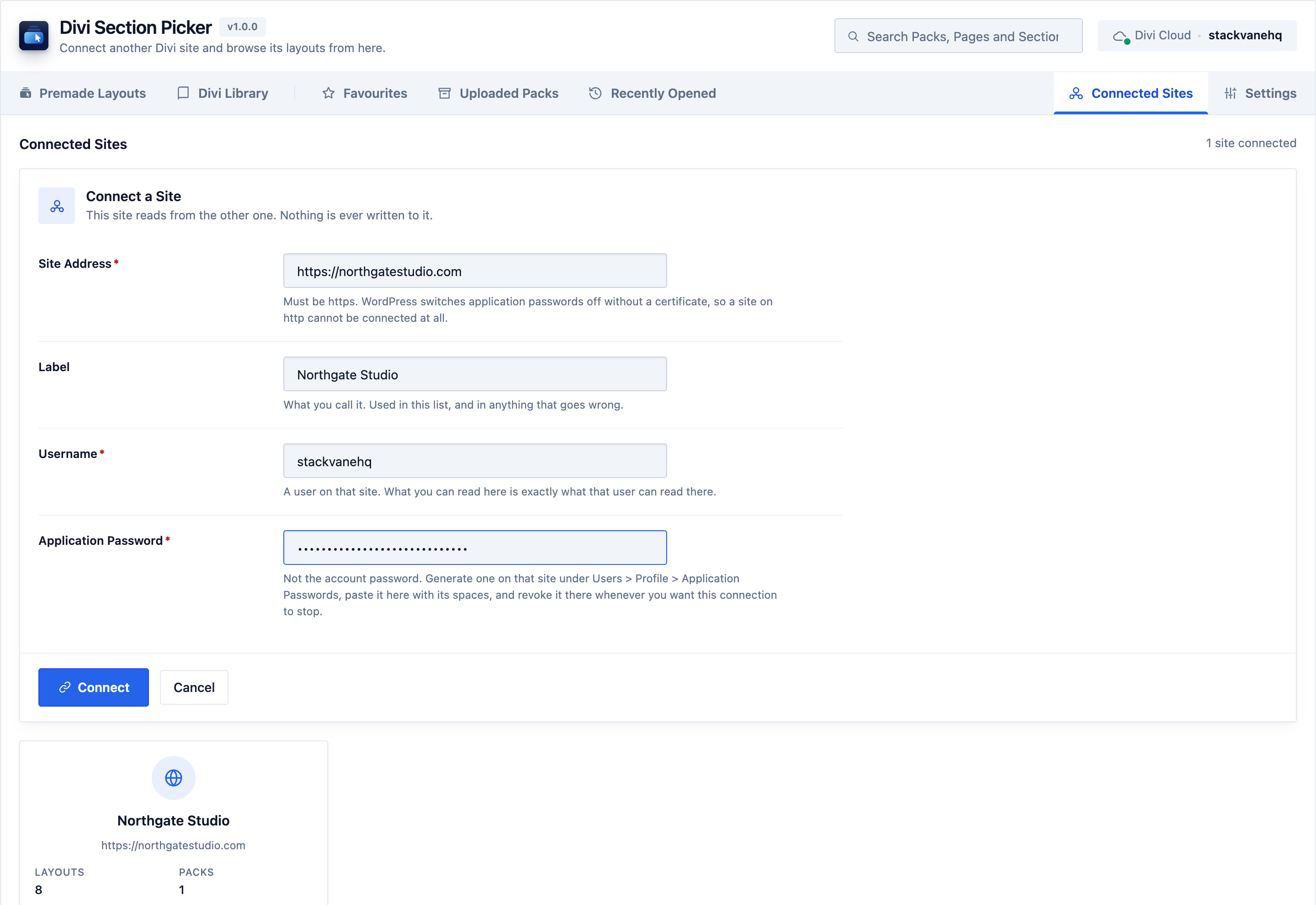The height and width of the screenshot is (905, 1316).
Task: Click the Username field label
Action: pyautogui.click(x=68, y=453)
